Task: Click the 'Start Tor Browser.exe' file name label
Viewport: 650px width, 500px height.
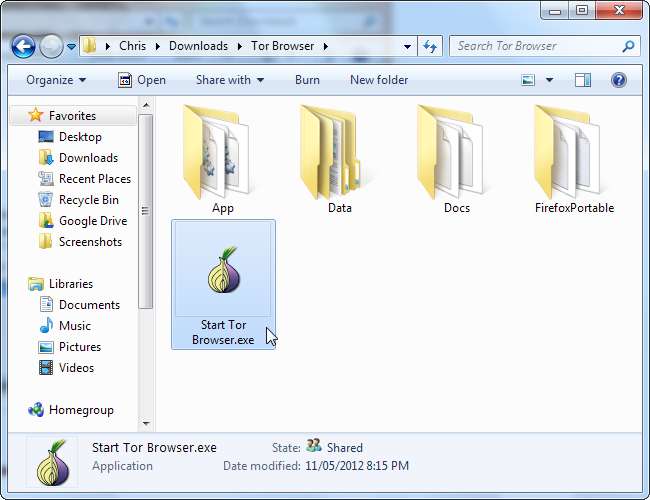Action: tap(223, 332)
